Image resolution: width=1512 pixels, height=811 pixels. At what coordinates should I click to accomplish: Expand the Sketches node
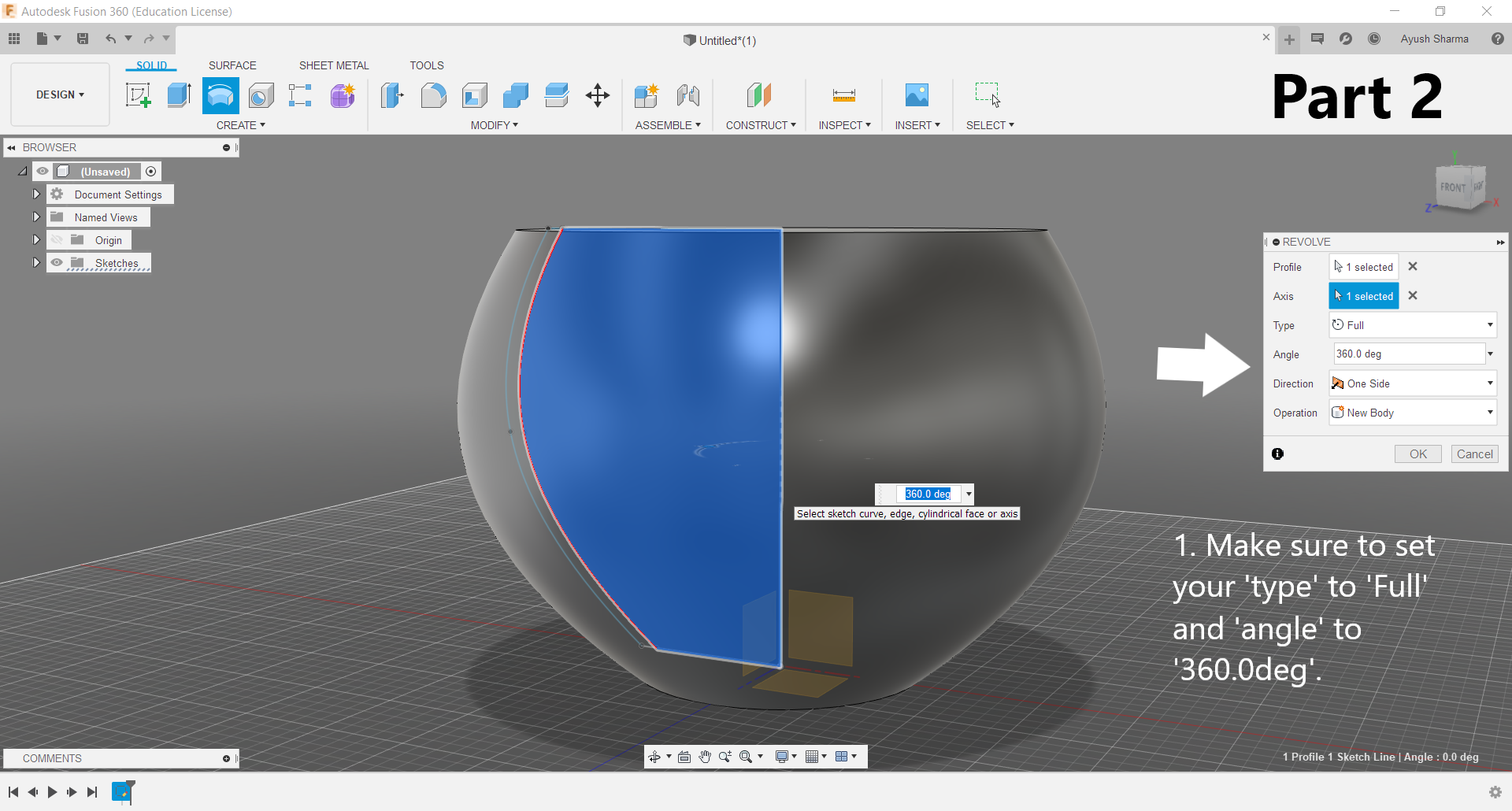pos(36,262)
